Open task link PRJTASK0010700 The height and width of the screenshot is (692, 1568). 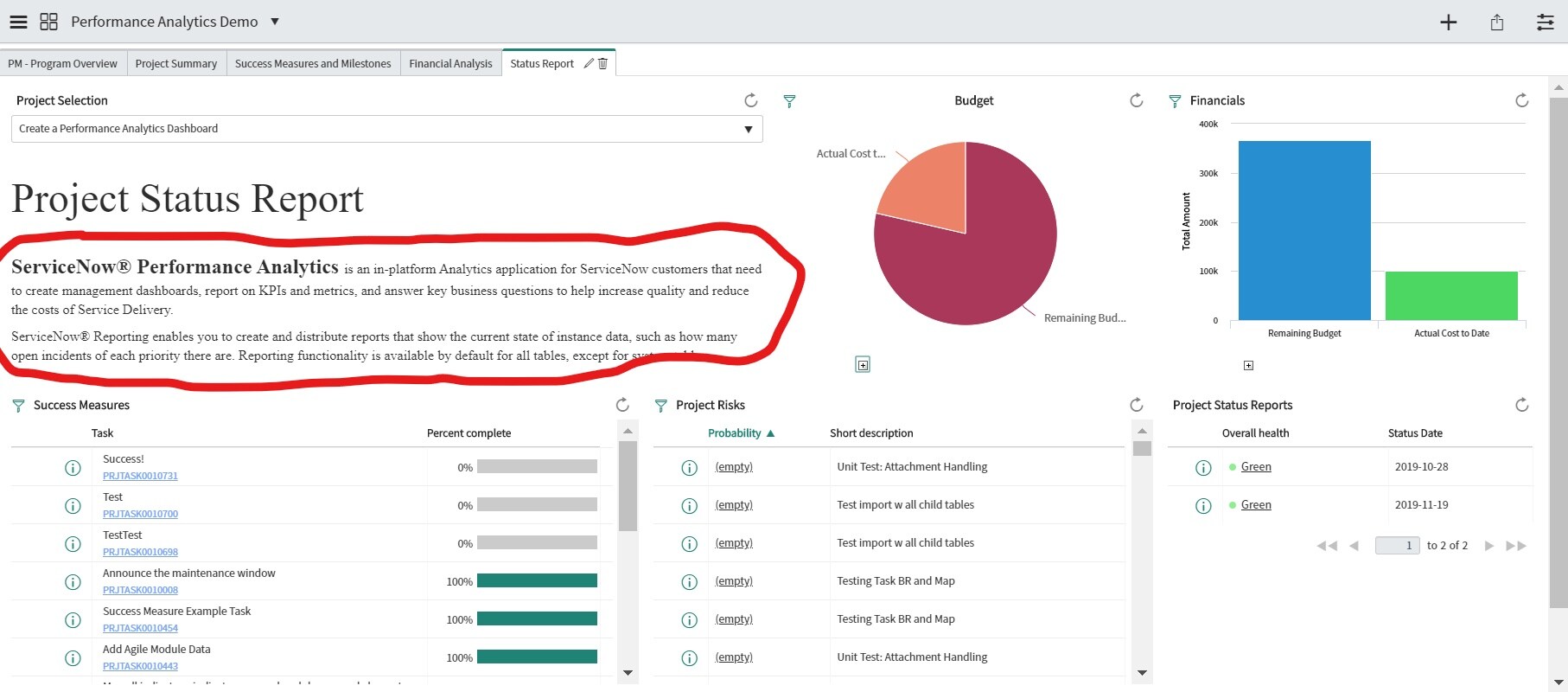tap(140, 514)
